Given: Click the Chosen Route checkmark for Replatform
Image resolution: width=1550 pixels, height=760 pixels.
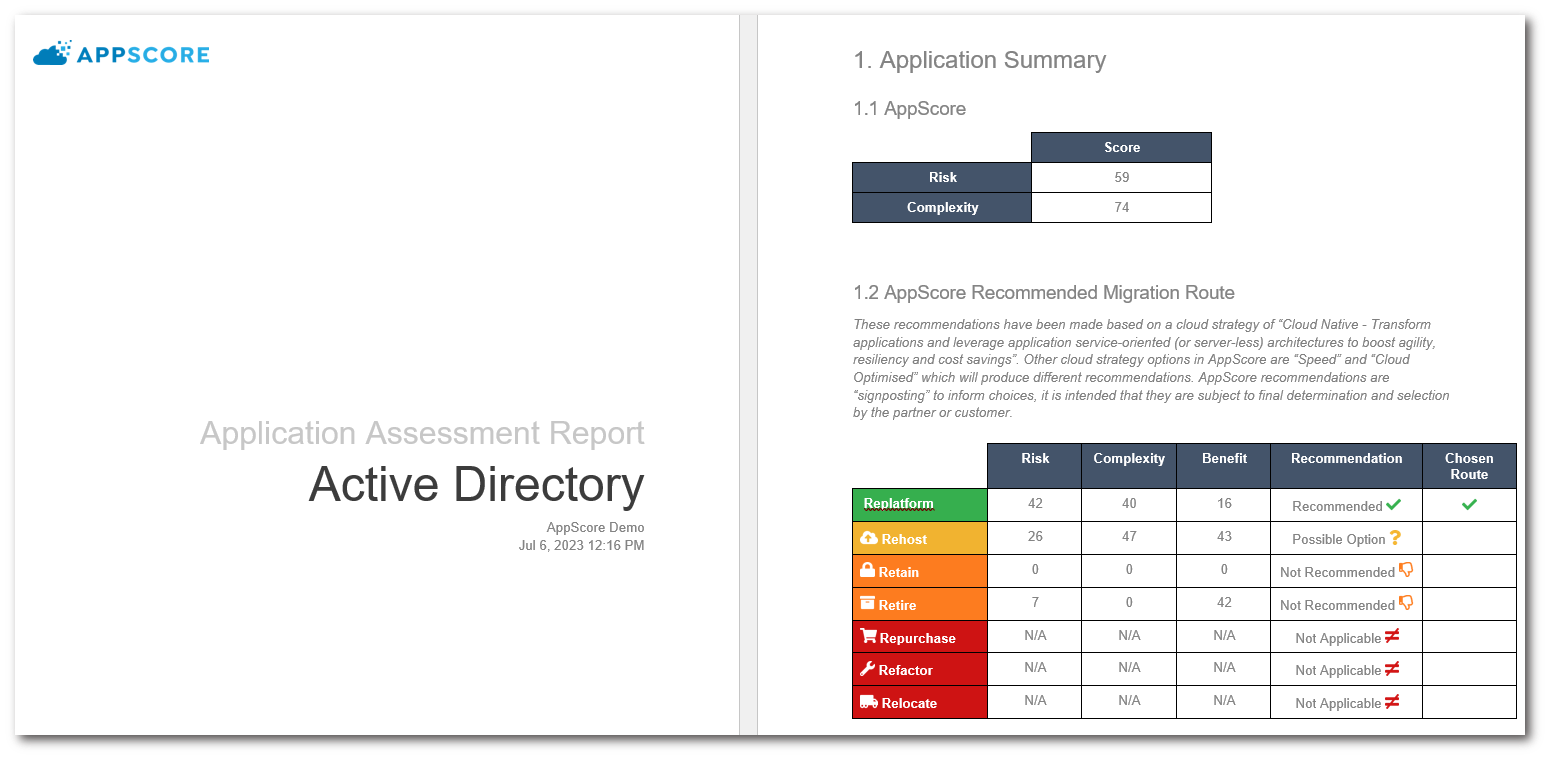Looking at the screenshot, I should 1468,505.
